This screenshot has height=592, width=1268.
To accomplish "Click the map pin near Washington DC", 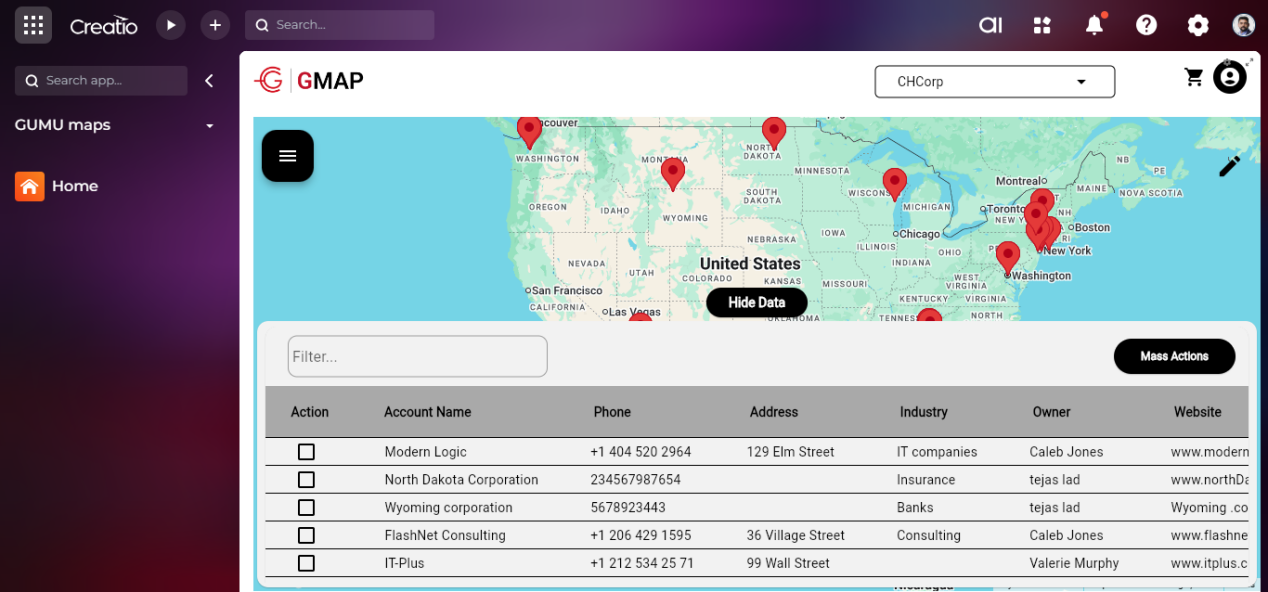I will 1008,257.
